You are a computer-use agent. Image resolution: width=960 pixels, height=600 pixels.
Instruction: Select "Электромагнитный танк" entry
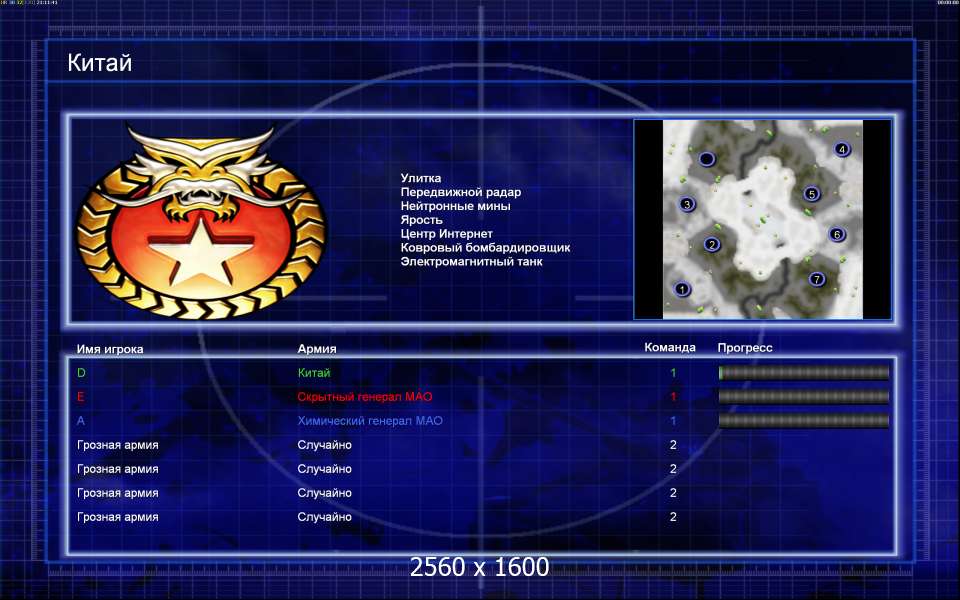(x=471, y=261)
